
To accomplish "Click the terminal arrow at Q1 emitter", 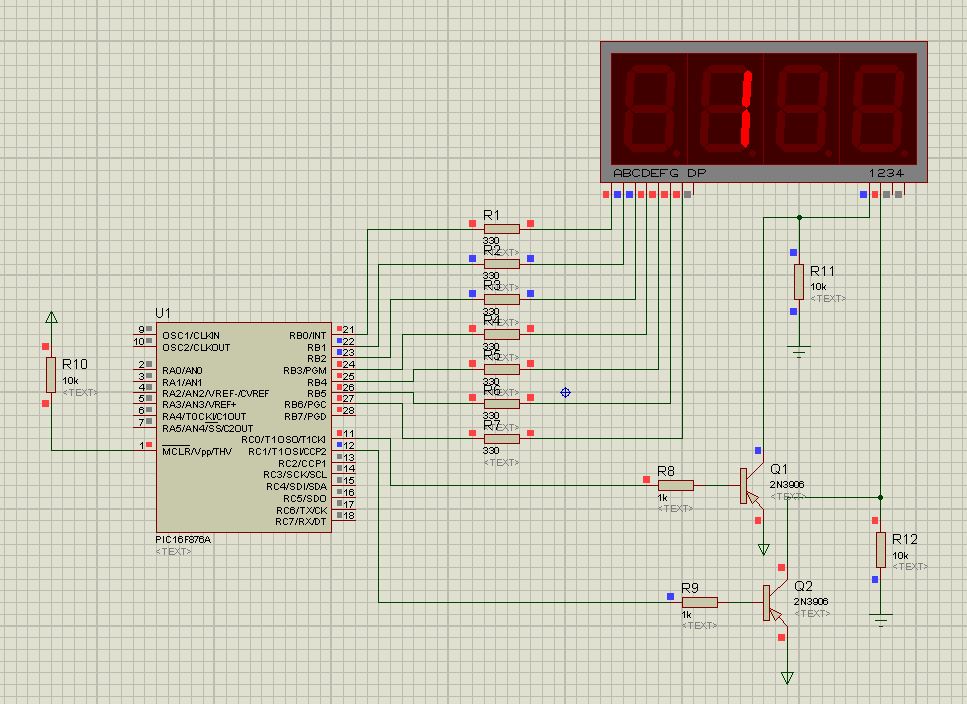I will [x=763, y=549].
